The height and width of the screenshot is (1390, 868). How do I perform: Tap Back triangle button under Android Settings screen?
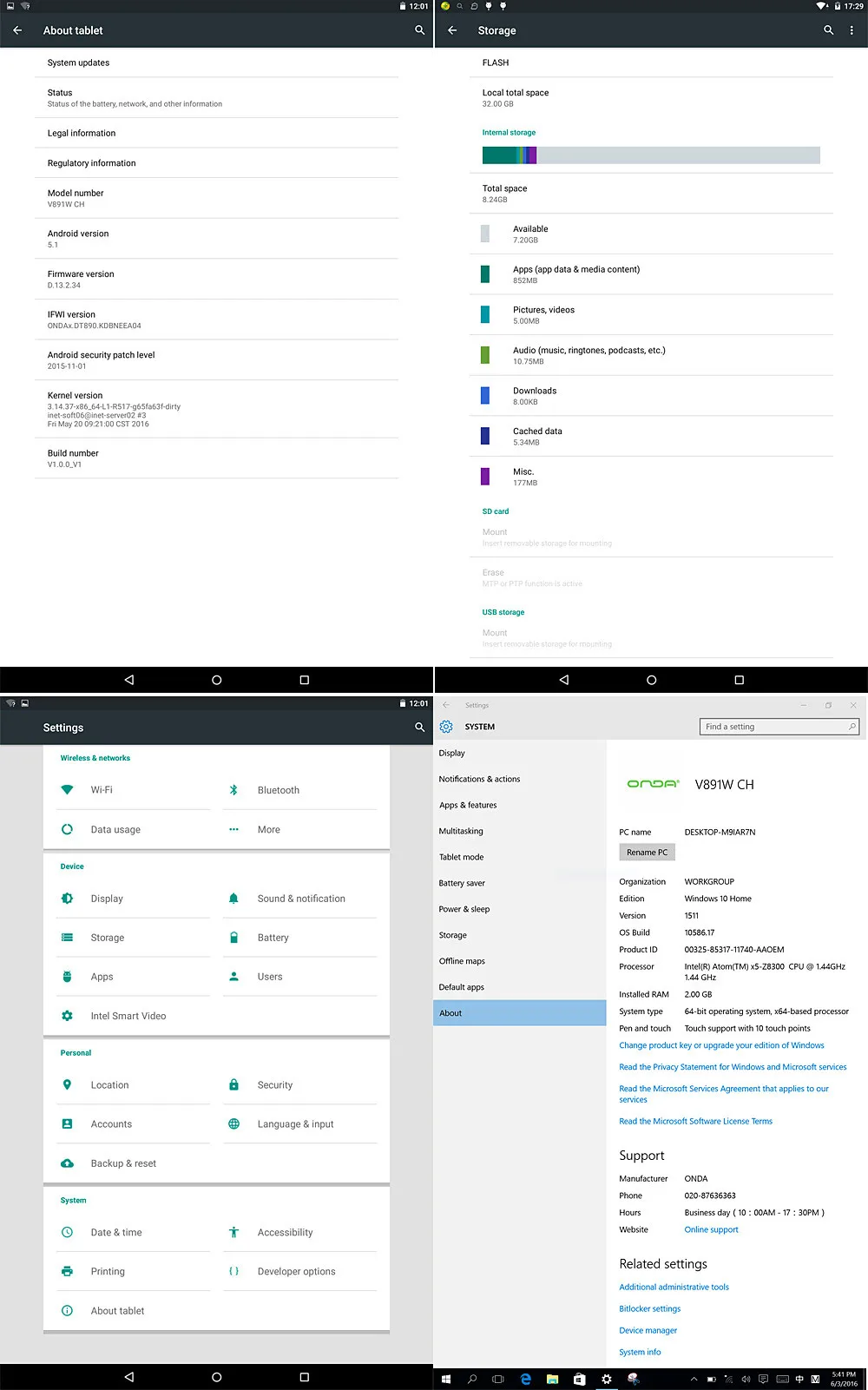[x=129, y=1377]
